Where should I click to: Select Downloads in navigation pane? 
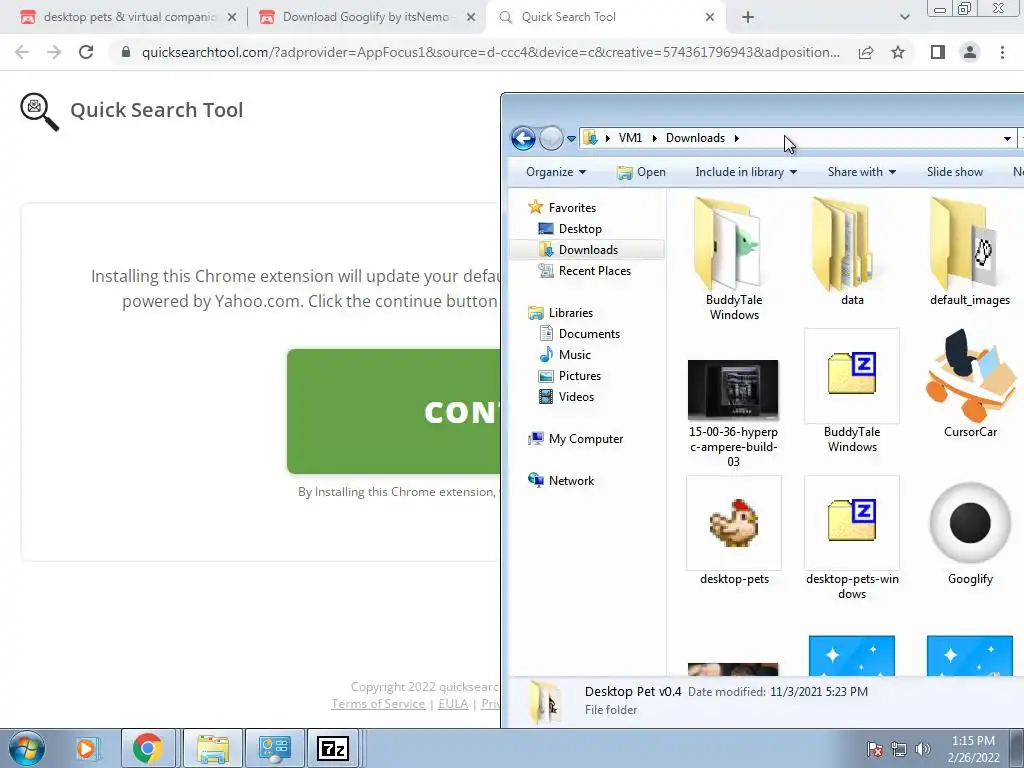(588, 249)
